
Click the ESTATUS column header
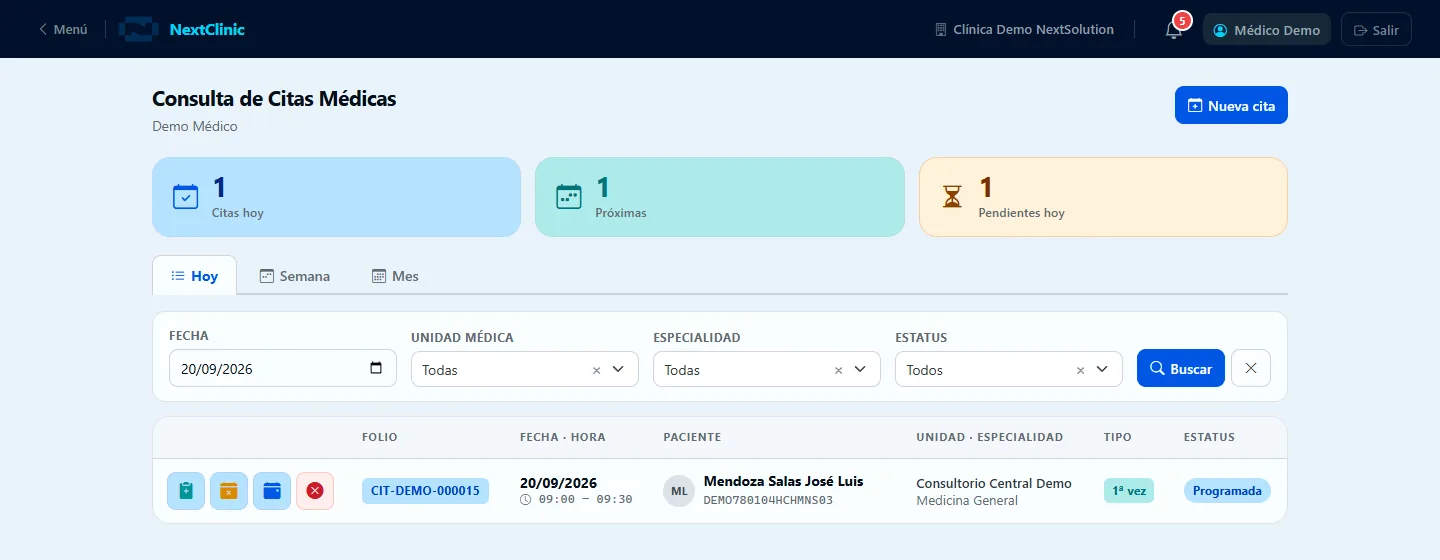click(x=1209, y=437)
